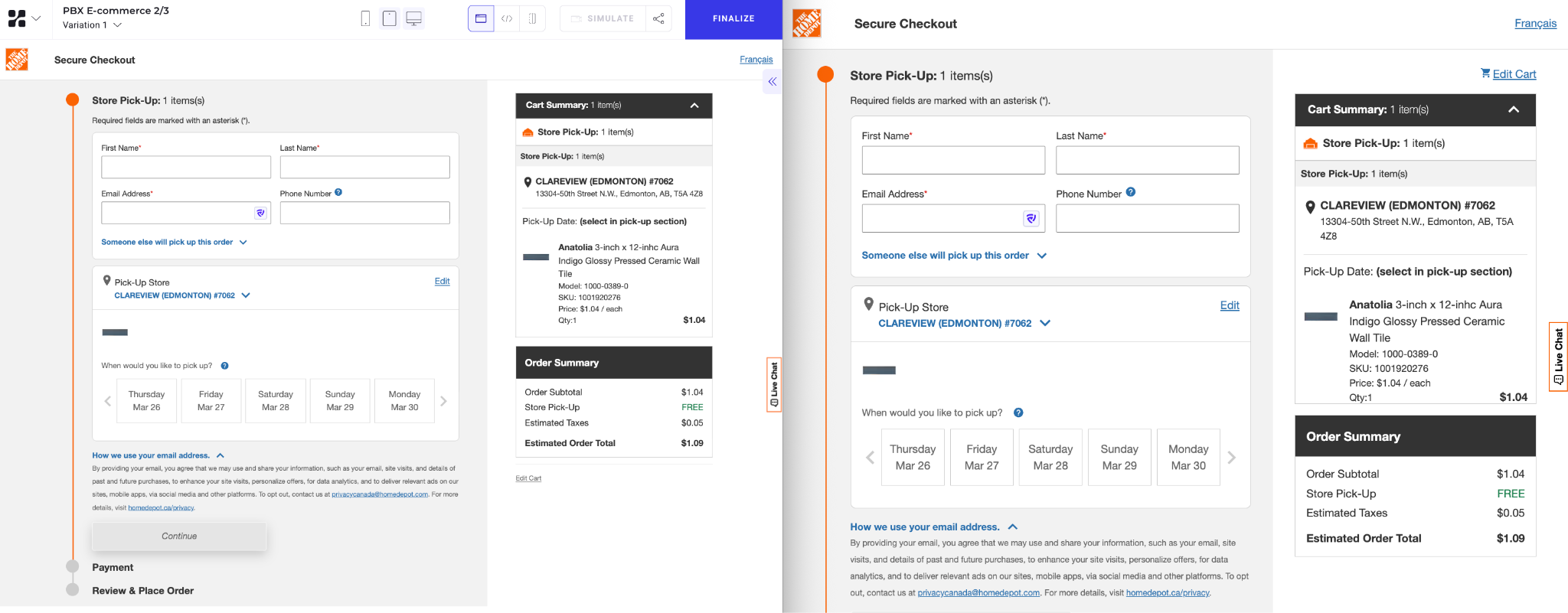Show next pick-up dates in editor preview

coord(443,401)
